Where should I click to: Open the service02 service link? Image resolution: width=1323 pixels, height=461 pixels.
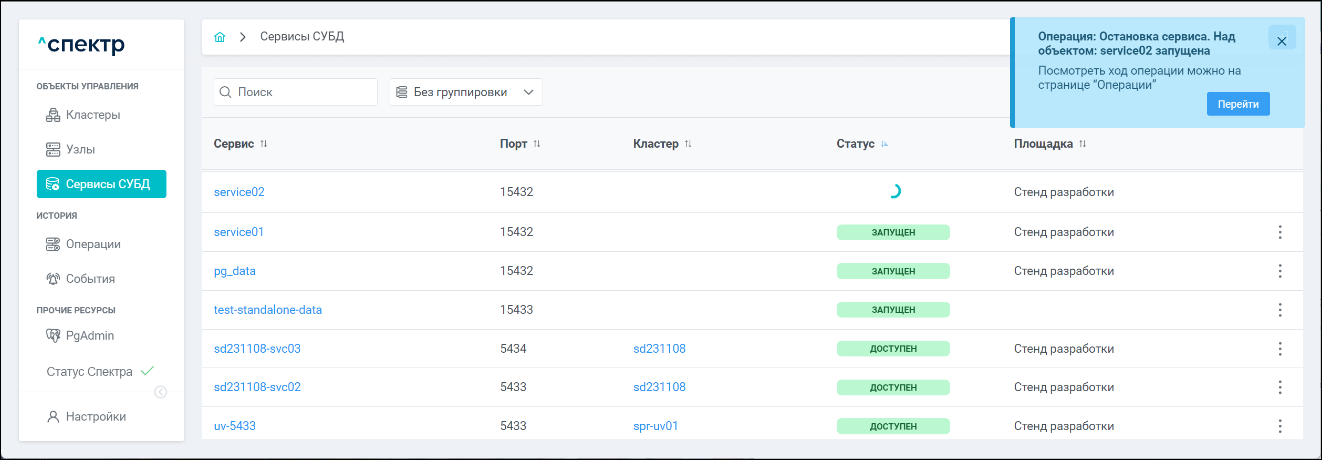239,192
